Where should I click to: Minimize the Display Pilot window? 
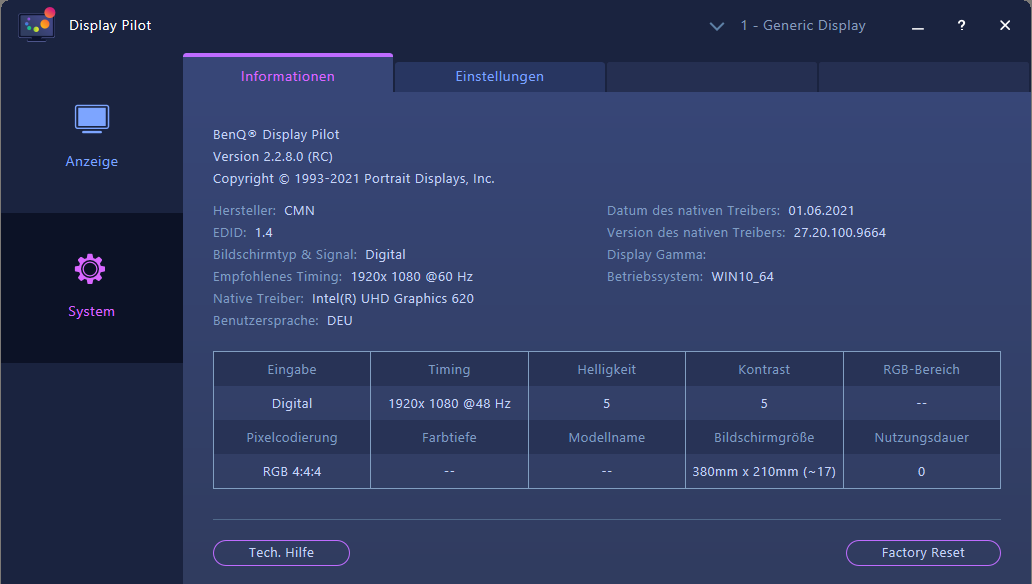[x=917, y=27]
